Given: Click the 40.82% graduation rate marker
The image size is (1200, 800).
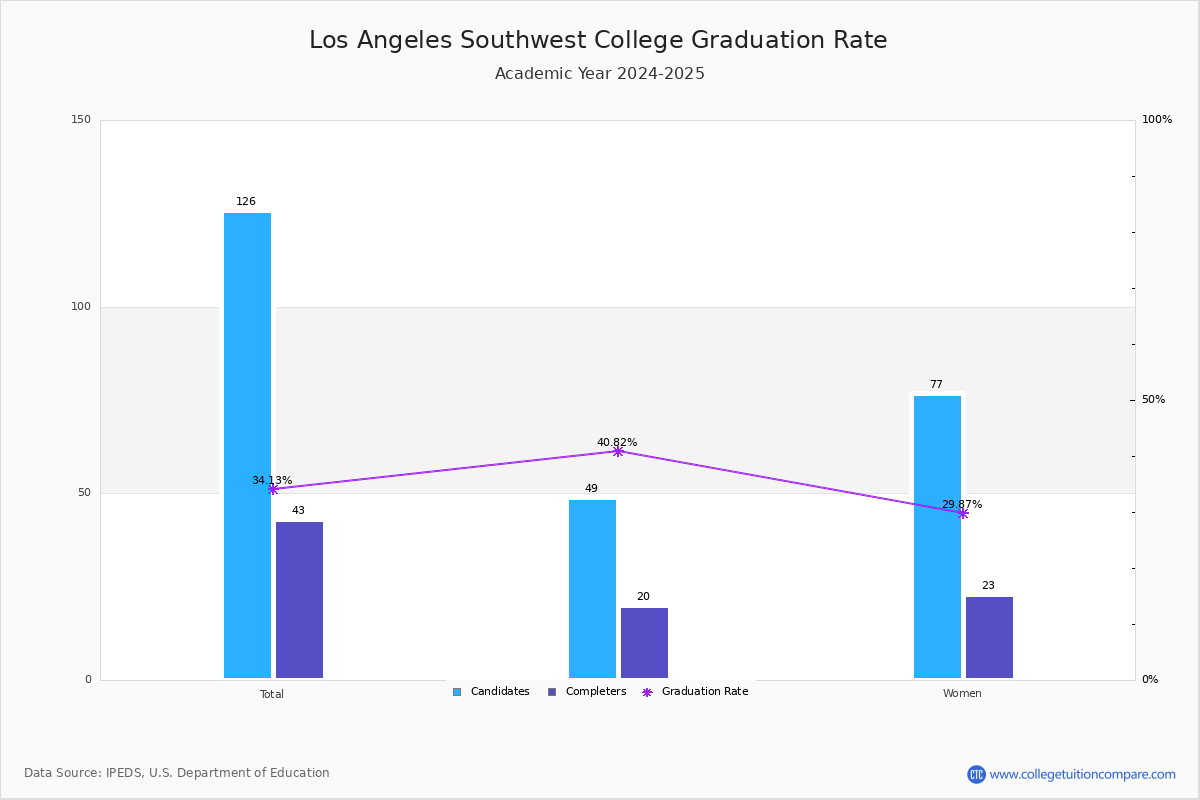Looking at the screenshot, I should pyautogui.click(x=617, y=451).
